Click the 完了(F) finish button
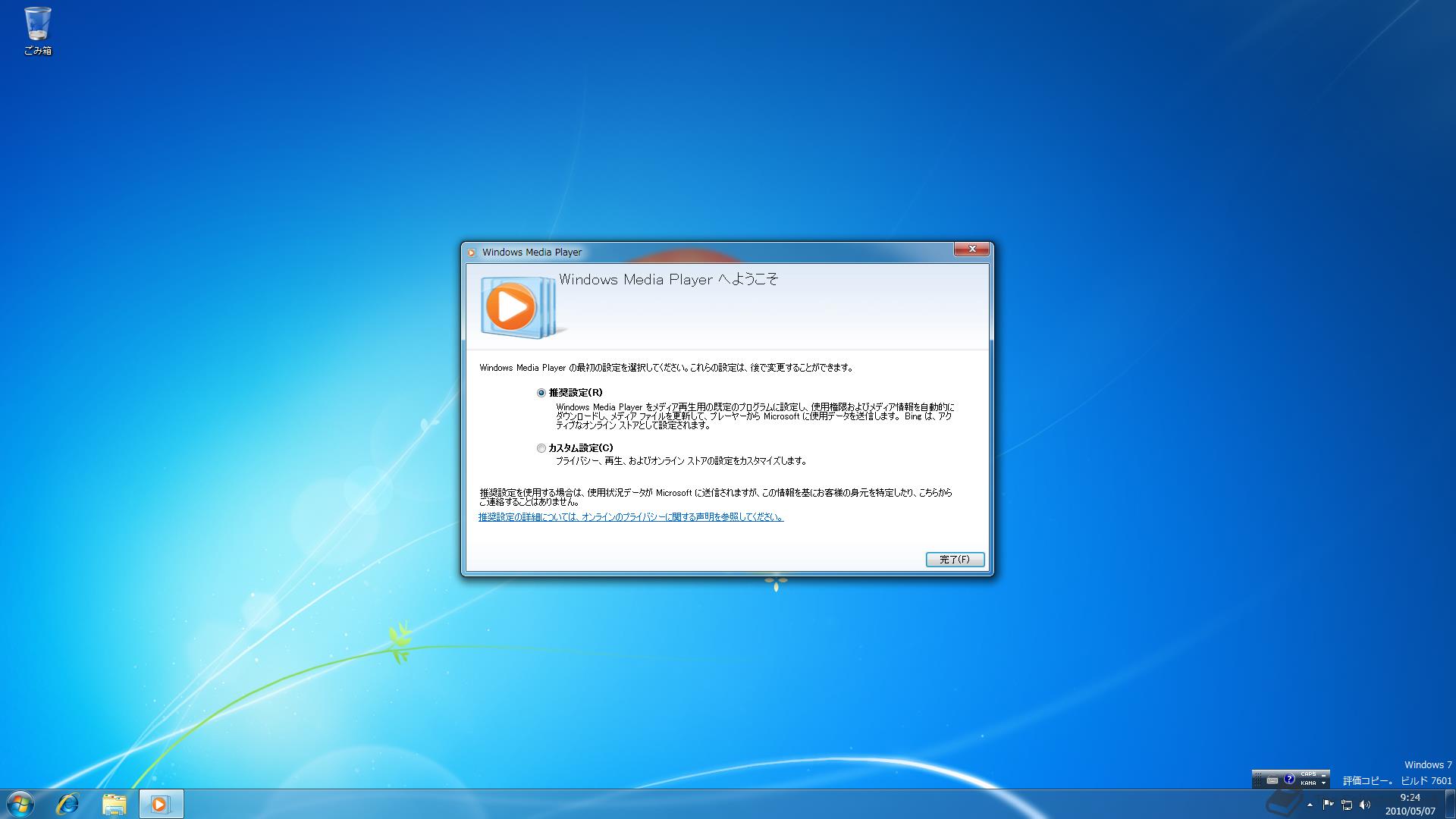Screen dimensions: 1456x819 click(955, 560)
